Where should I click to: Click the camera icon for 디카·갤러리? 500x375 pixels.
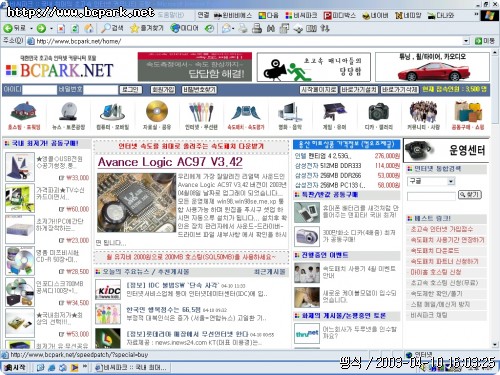coord(379,112)
